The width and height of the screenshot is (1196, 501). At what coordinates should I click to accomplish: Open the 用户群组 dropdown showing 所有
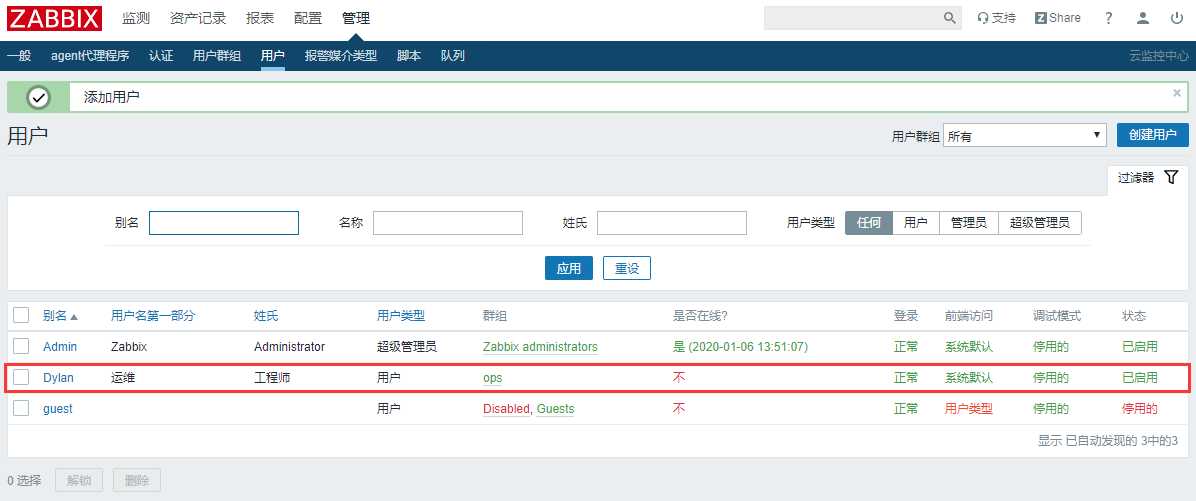click(1025, 136)
